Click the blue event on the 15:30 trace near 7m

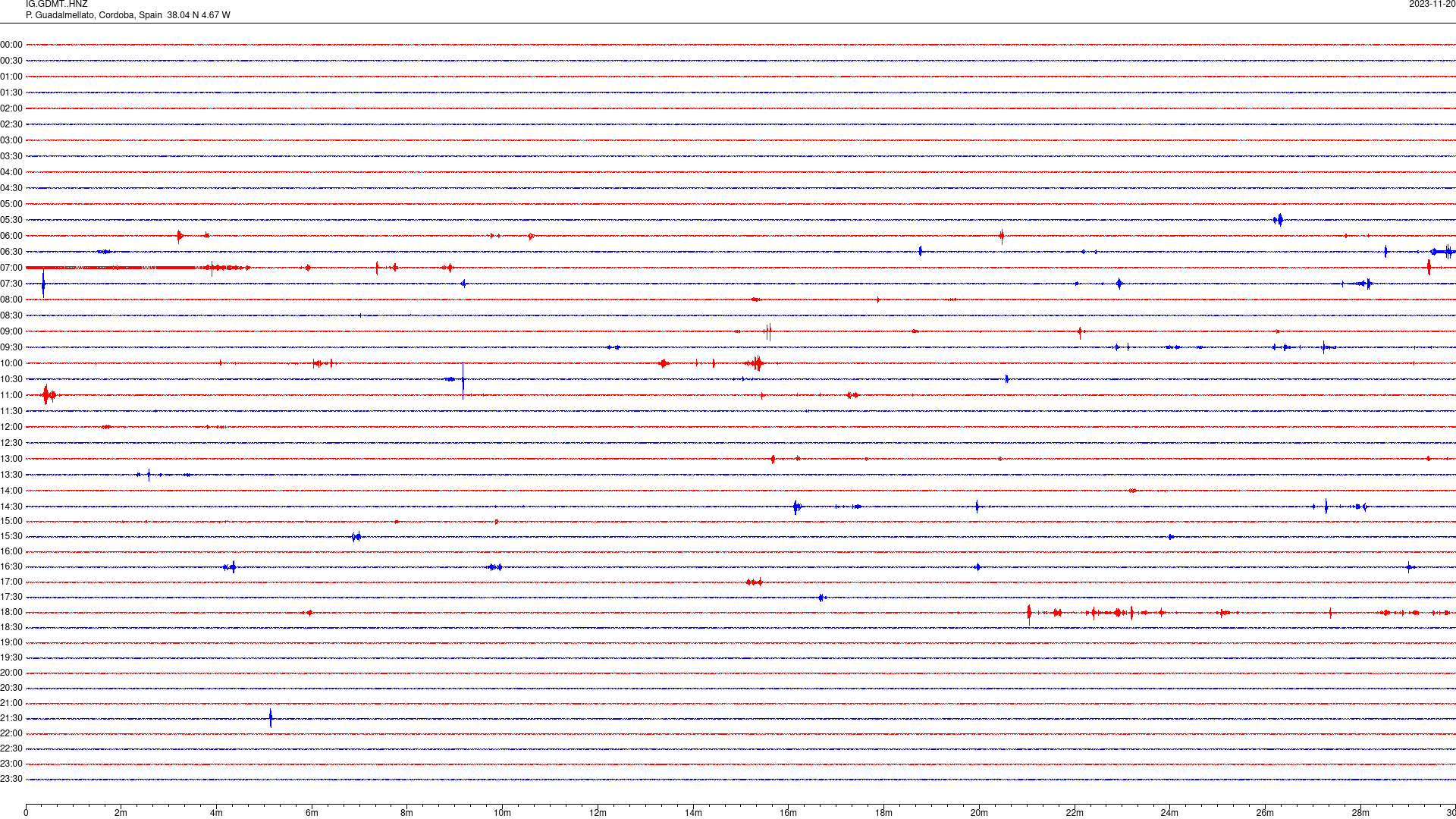[x=356, y=537]
